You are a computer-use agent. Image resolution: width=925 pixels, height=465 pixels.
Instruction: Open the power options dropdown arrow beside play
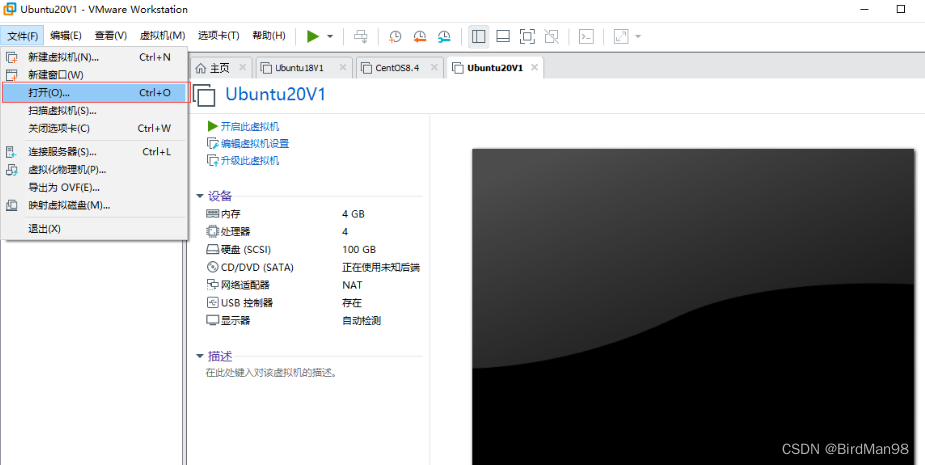point(330,37)
